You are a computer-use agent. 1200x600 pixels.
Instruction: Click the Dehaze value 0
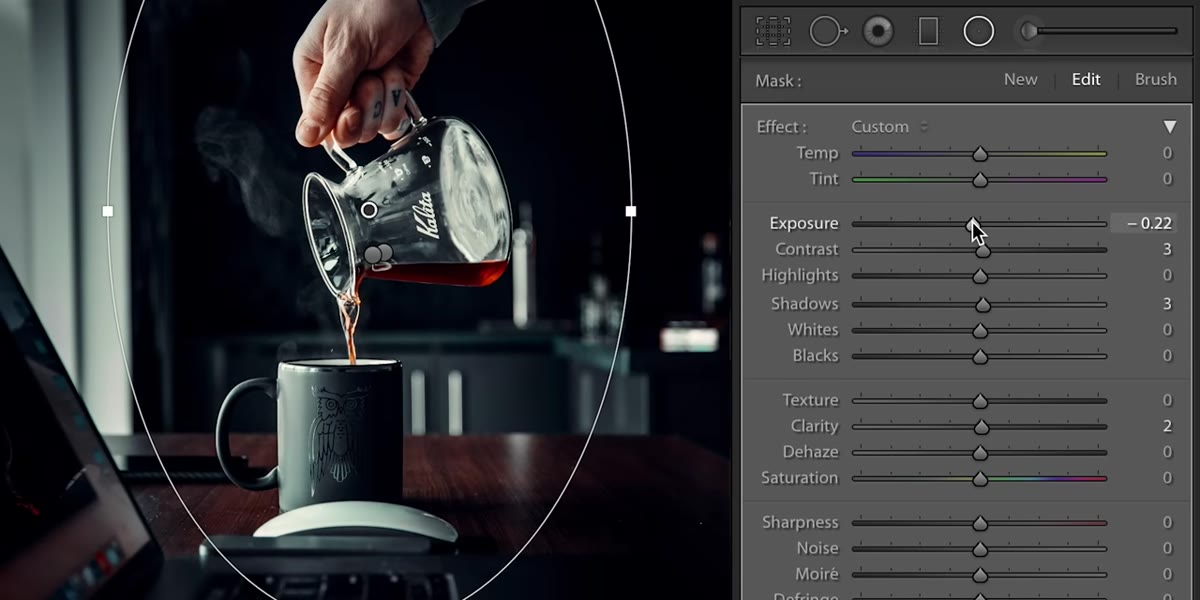click(1166, 453)
